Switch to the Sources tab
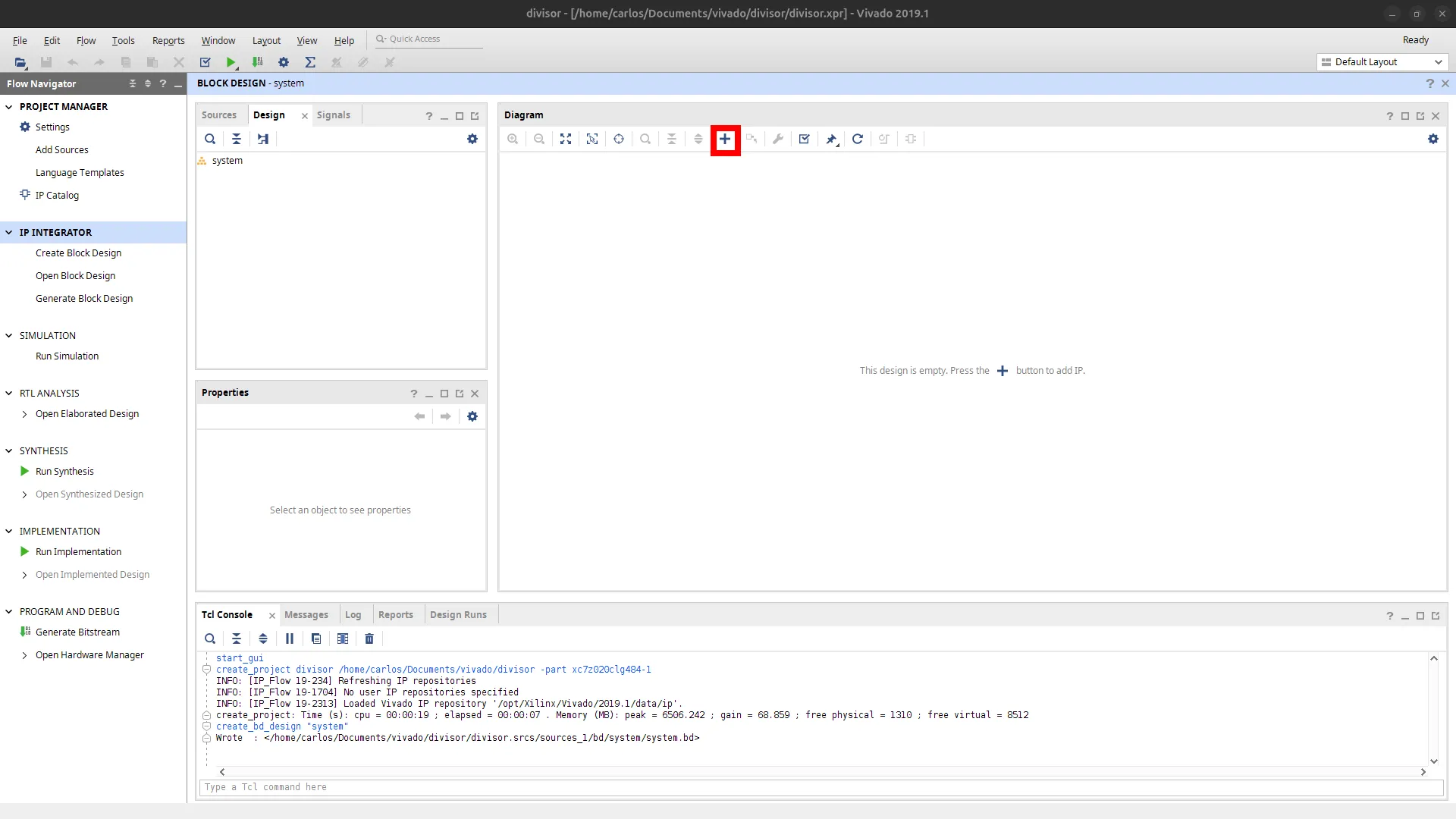 pyautogui.click(x=218, y=115)
